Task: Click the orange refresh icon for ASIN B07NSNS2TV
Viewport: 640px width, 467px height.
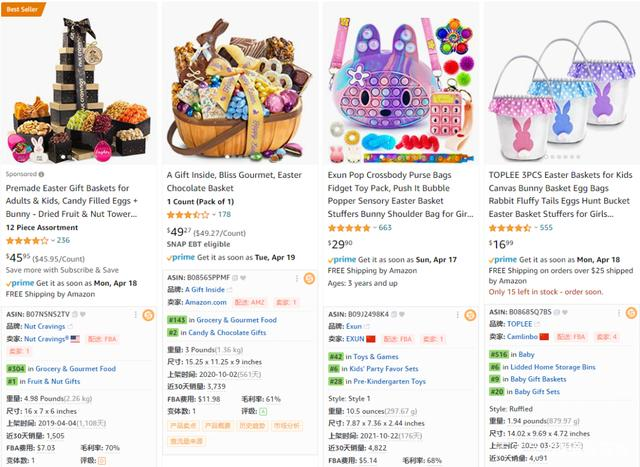Action: 148,315
